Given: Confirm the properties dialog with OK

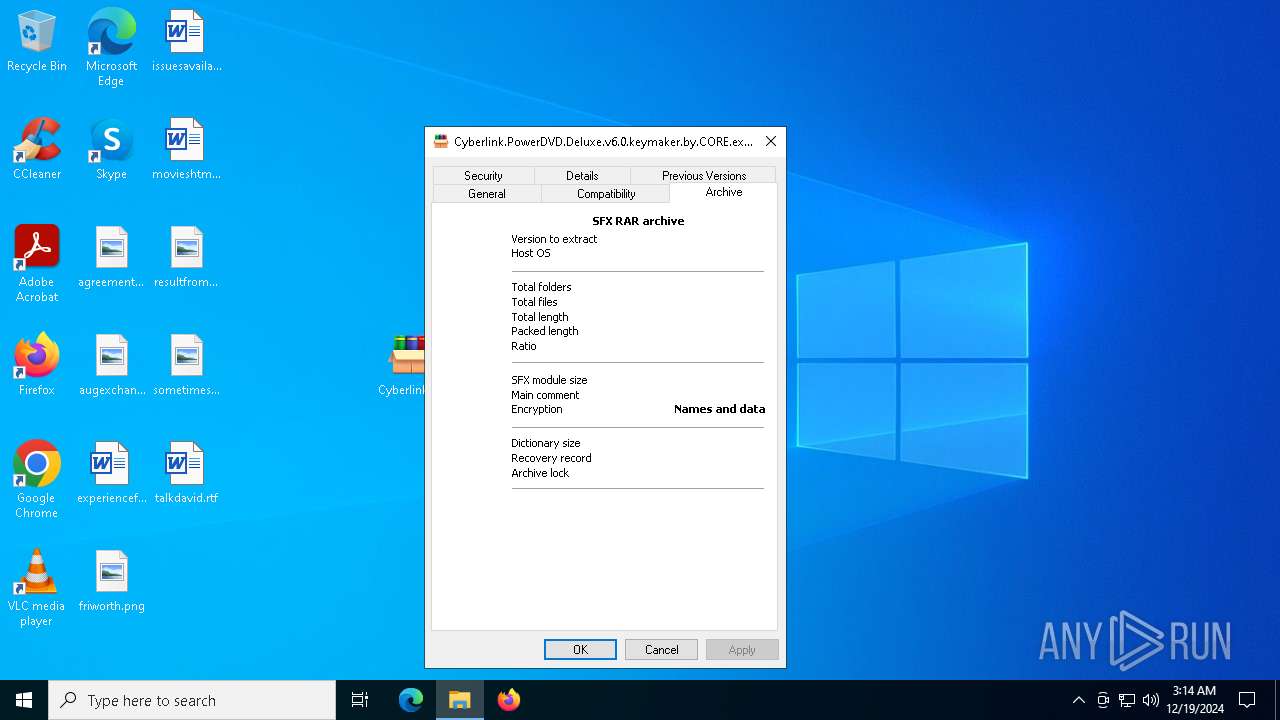Looking at the screenshot, I should [x=580, y=650].
